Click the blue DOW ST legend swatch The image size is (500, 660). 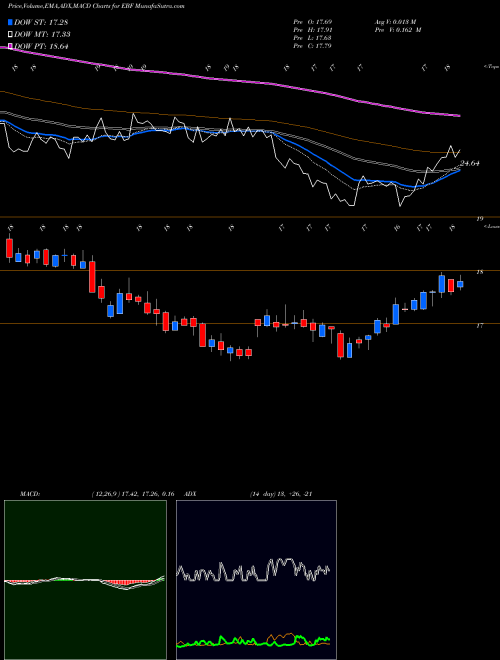10,22
